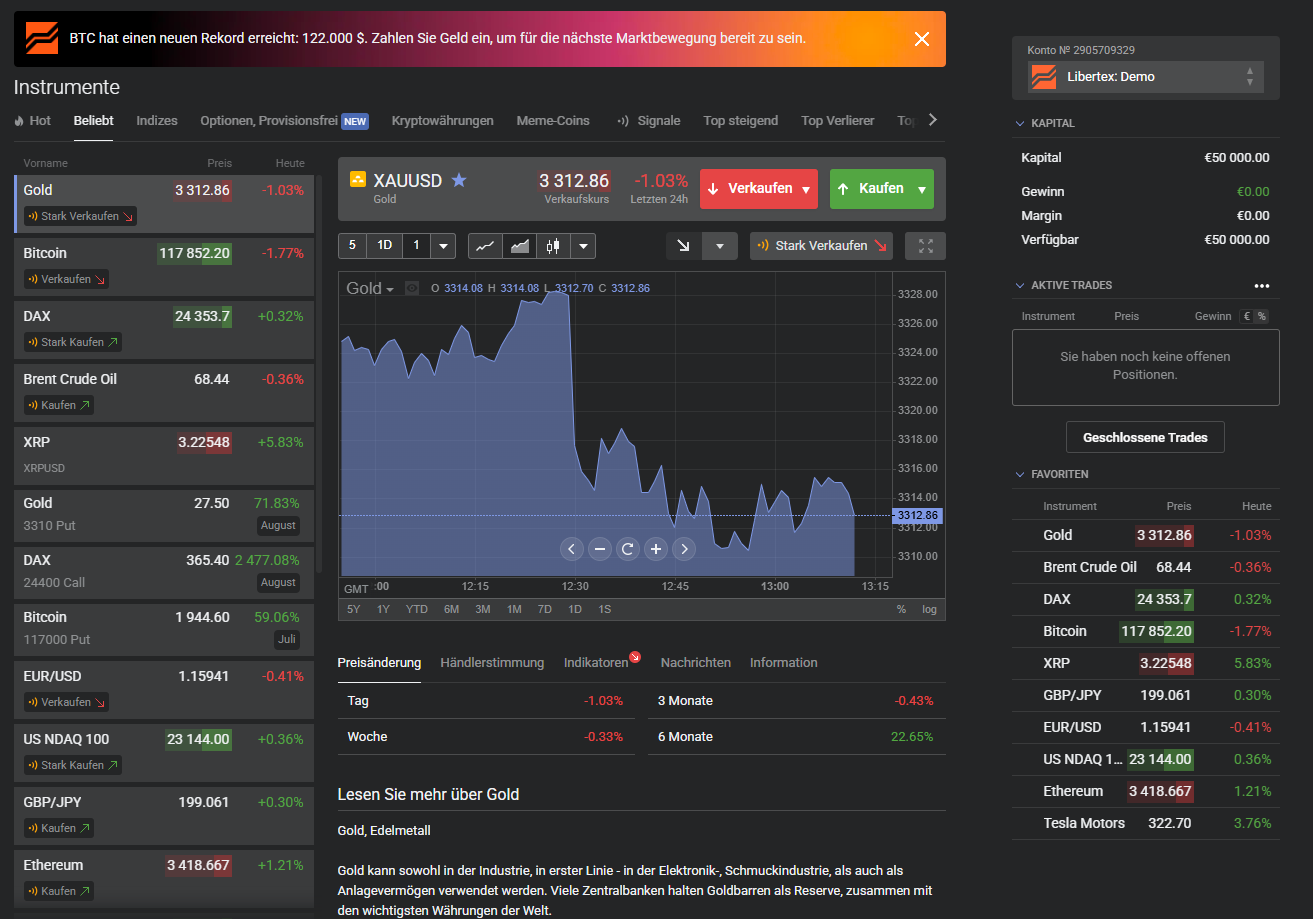Select area chart type icon

point(519,246)
